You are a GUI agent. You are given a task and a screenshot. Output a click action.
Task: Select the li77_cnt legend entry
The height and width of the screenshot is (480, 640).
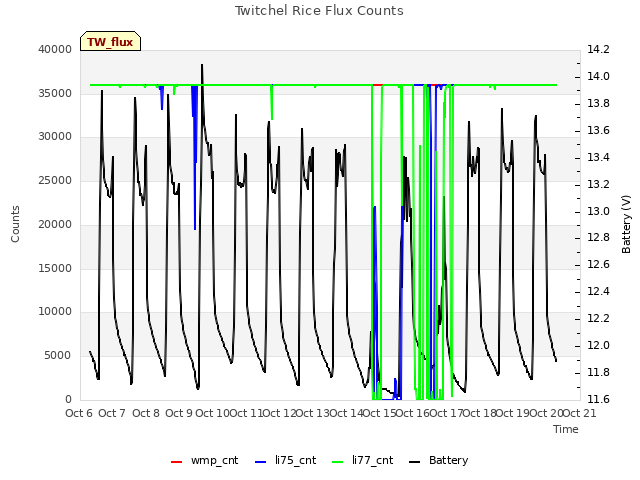pos(363,460)
